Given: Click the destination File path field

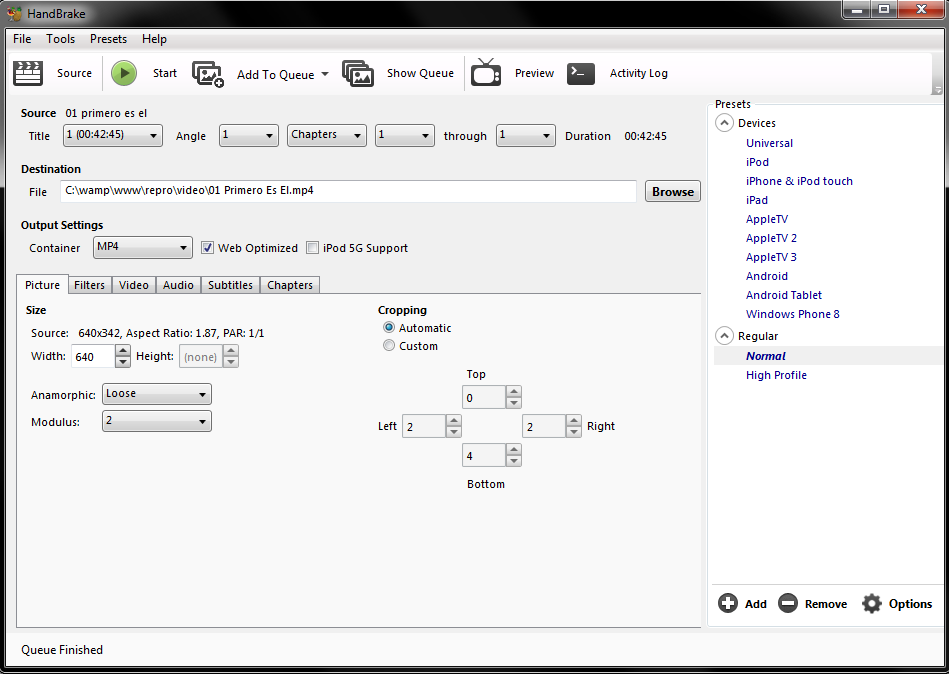Looking at the screenshot, I should [x=348, y=191].
